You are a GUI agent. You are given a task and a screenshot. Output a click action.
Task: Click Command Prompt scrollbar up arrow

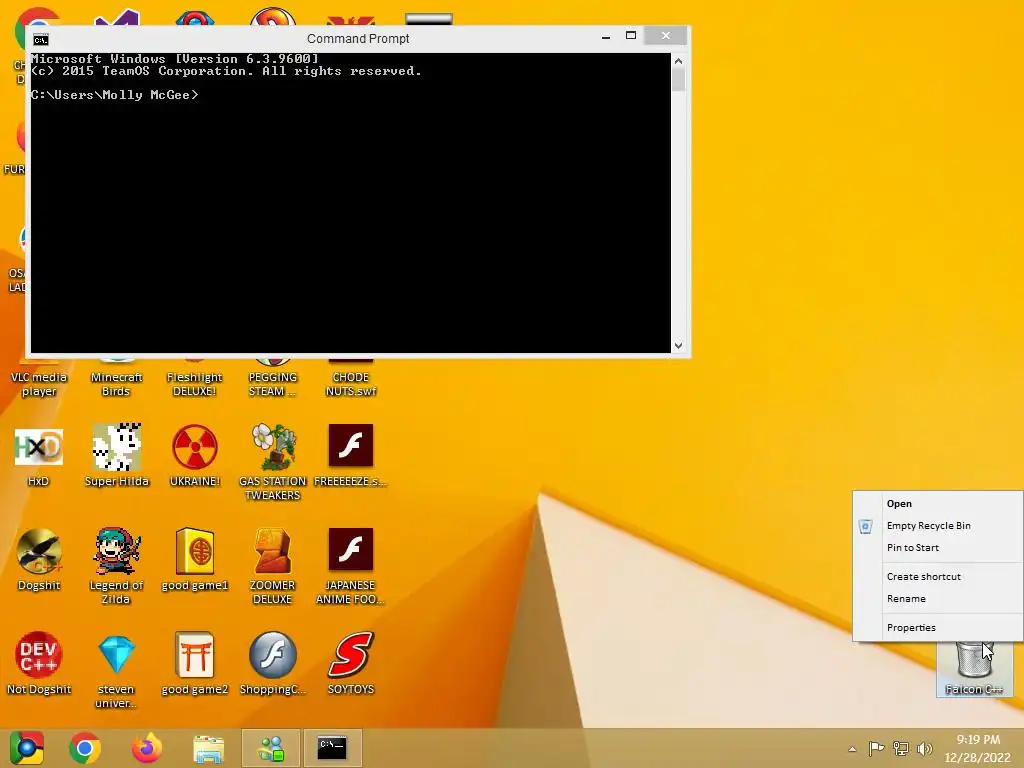click(679, 61)
